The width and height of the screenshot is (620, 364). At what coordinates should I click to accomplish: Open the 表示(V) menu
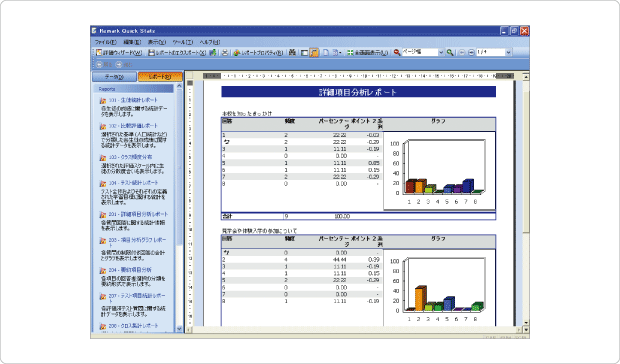(x=157, y=42)
